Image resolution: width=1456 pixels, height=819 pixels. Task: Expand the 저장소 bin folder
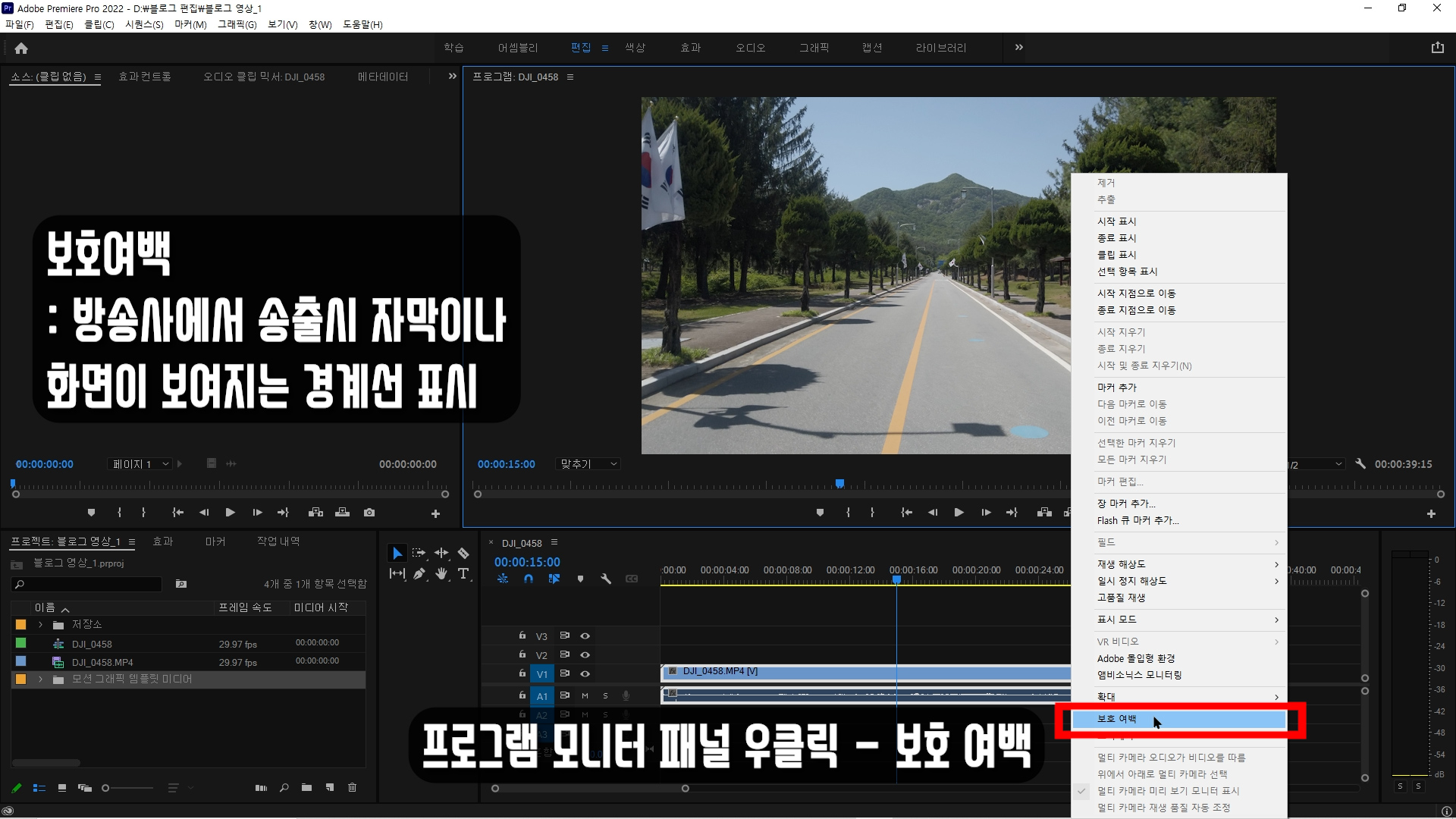40,625
